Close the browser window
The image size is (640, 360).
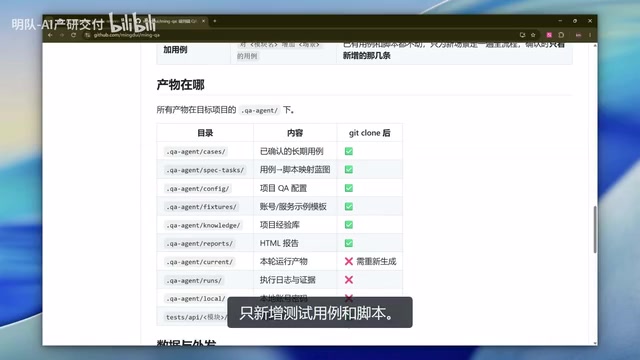(x=590, y=21)
